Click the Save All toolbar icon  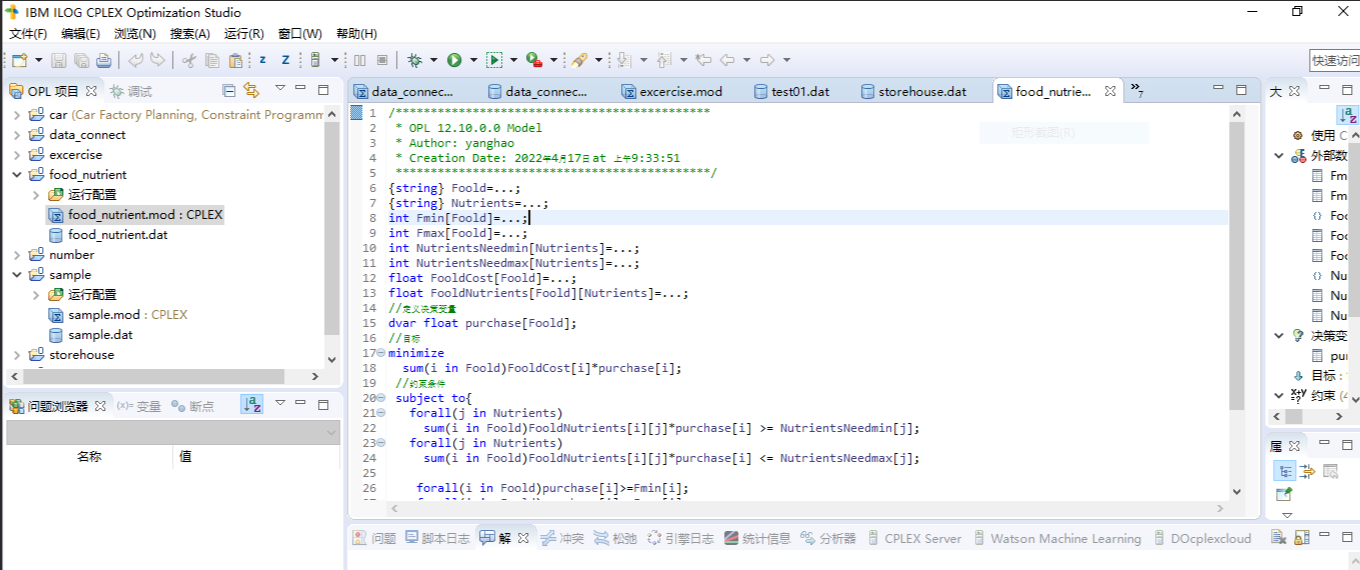click(81, 60)
